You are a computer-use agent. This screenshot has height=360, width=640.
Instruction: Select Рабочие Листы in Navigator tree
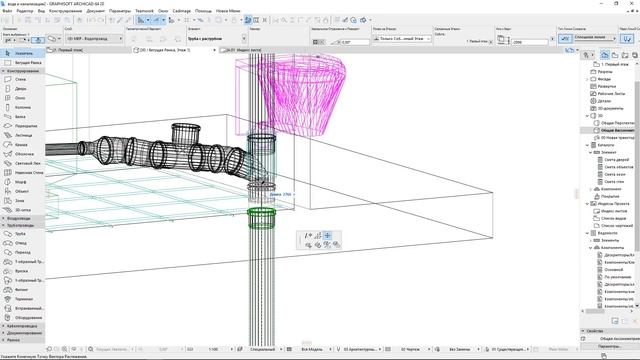pyautogui.click(x=608, y=93)
